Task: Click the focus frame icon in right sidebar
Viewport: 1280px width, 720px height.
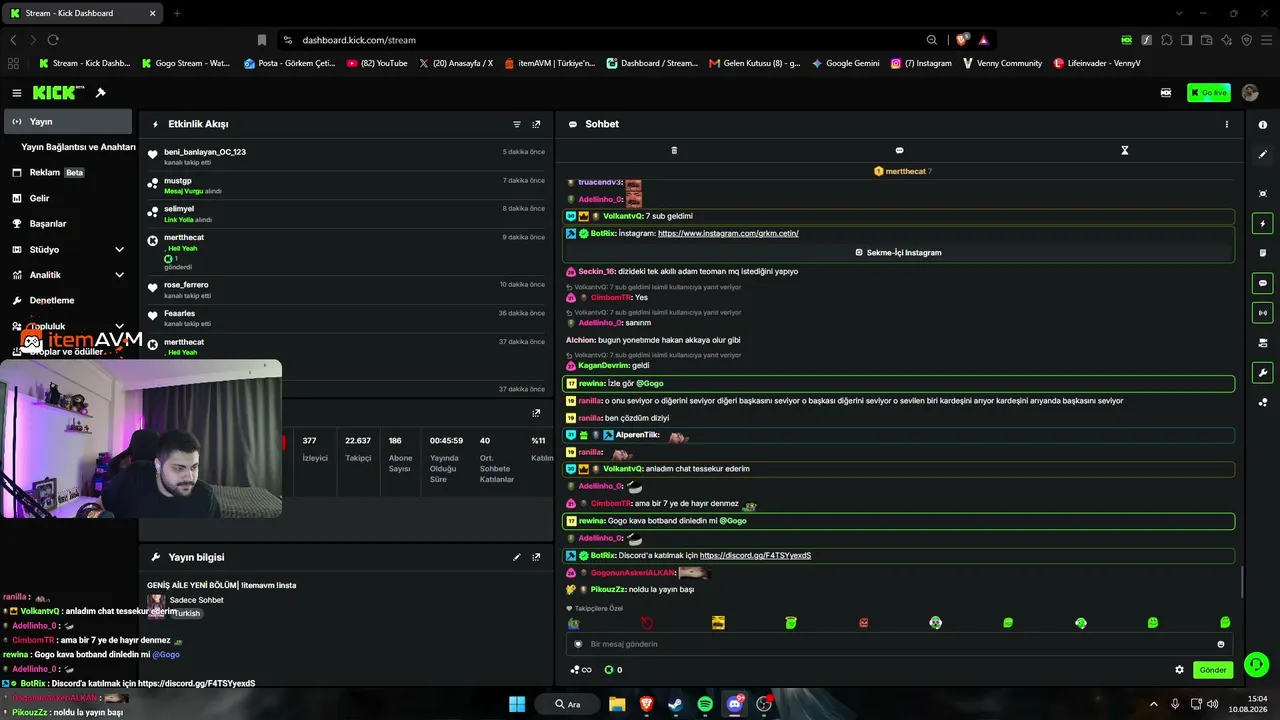Action: coord(1263,193)
